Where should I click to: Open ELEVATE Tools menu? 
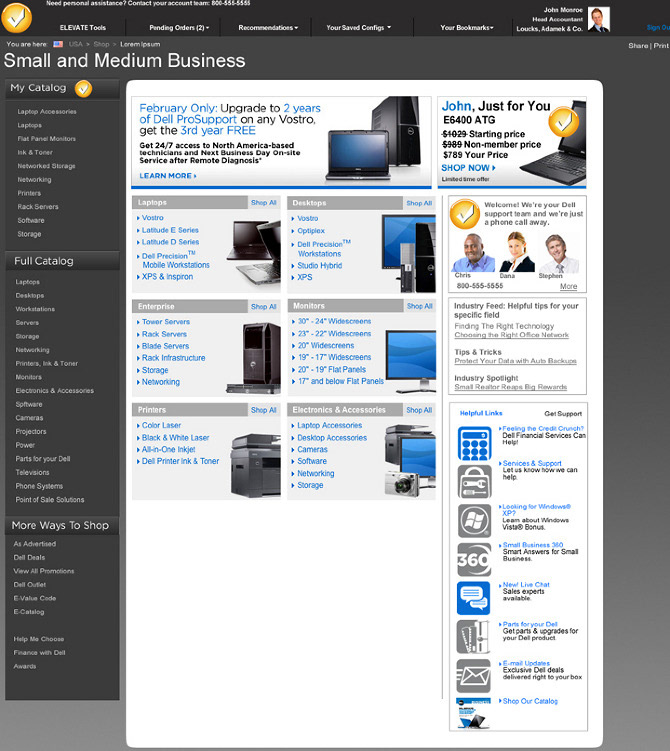(83, 28)
